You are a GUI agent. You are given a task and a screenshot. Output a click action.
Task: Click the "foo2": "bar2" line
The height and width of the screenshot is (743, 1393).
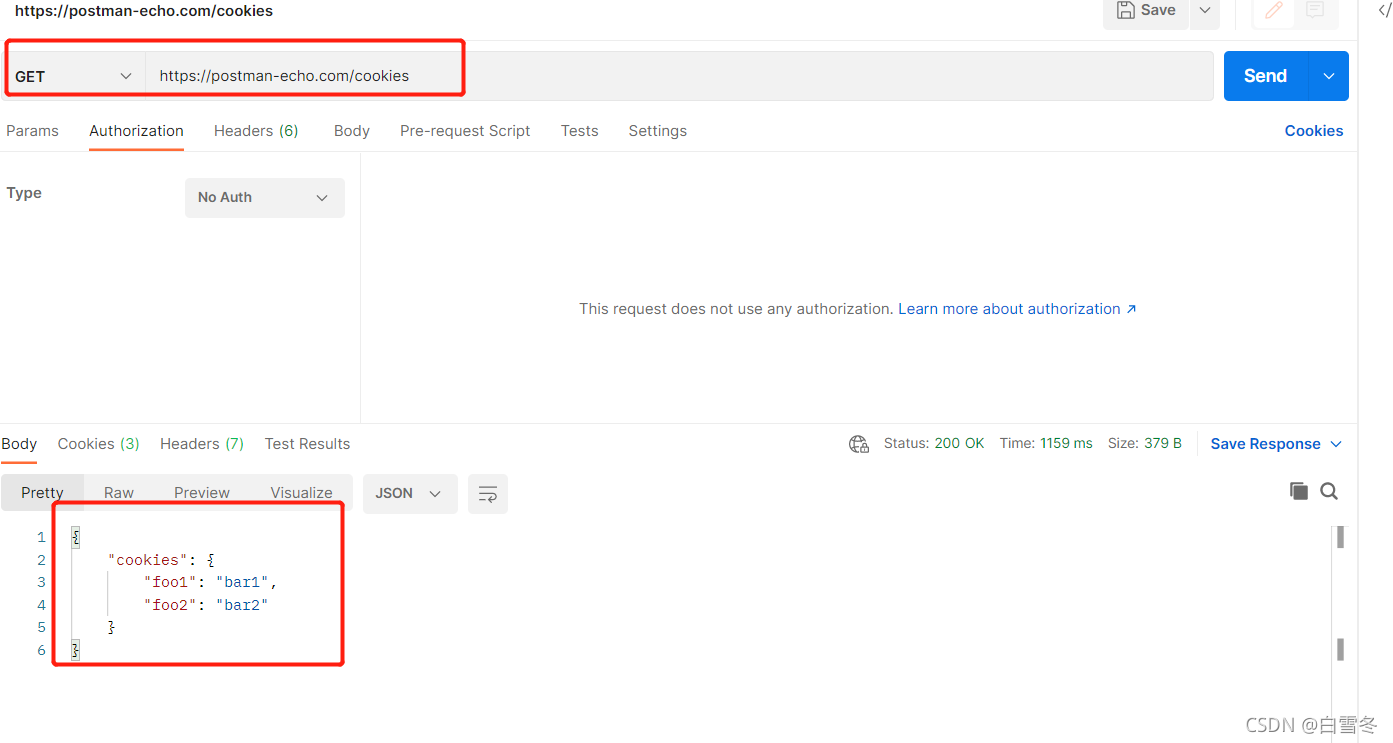[x=206, y=605]
